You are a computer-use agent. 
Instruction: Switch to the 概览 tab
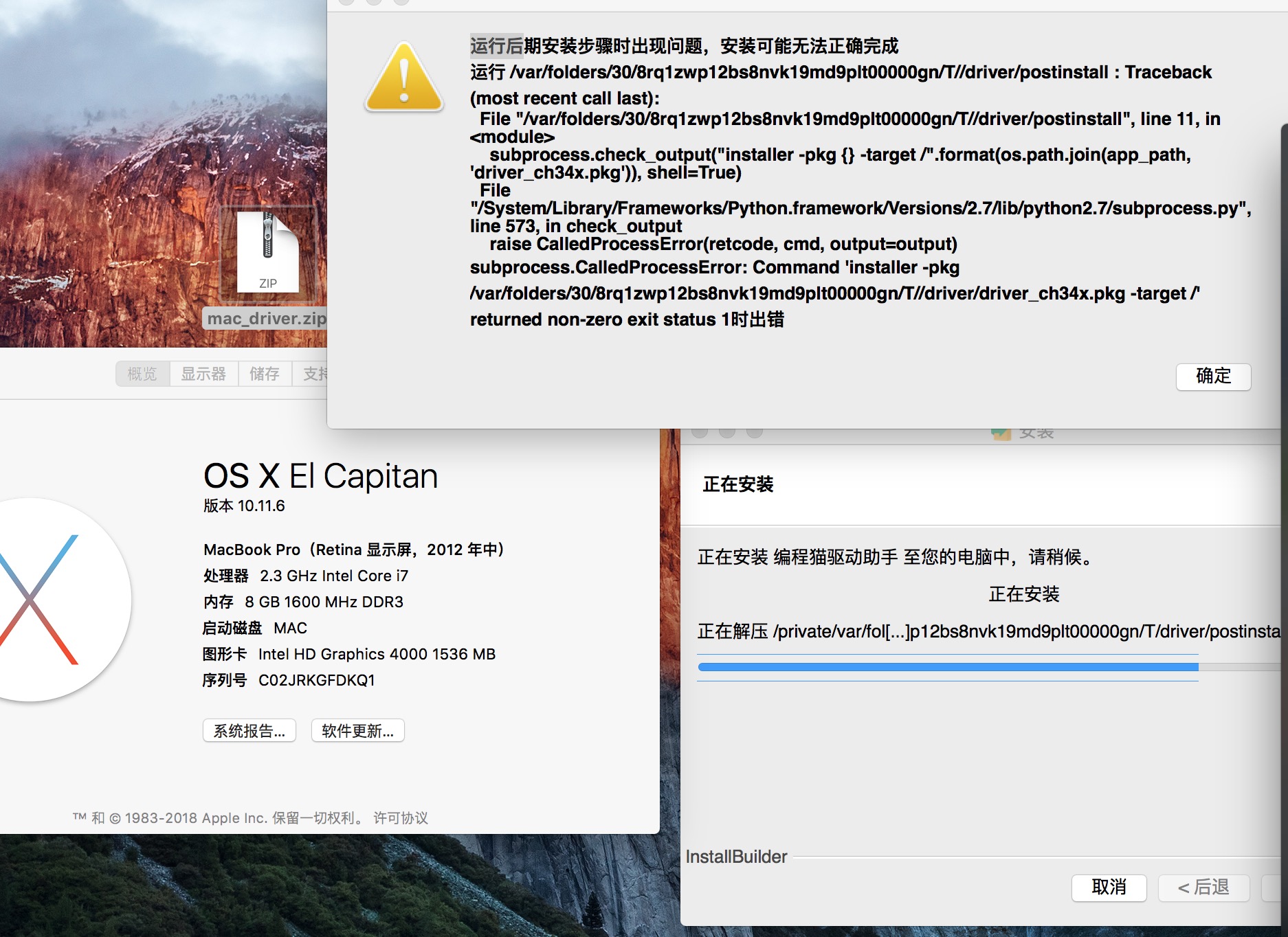(x=142, y=374)
